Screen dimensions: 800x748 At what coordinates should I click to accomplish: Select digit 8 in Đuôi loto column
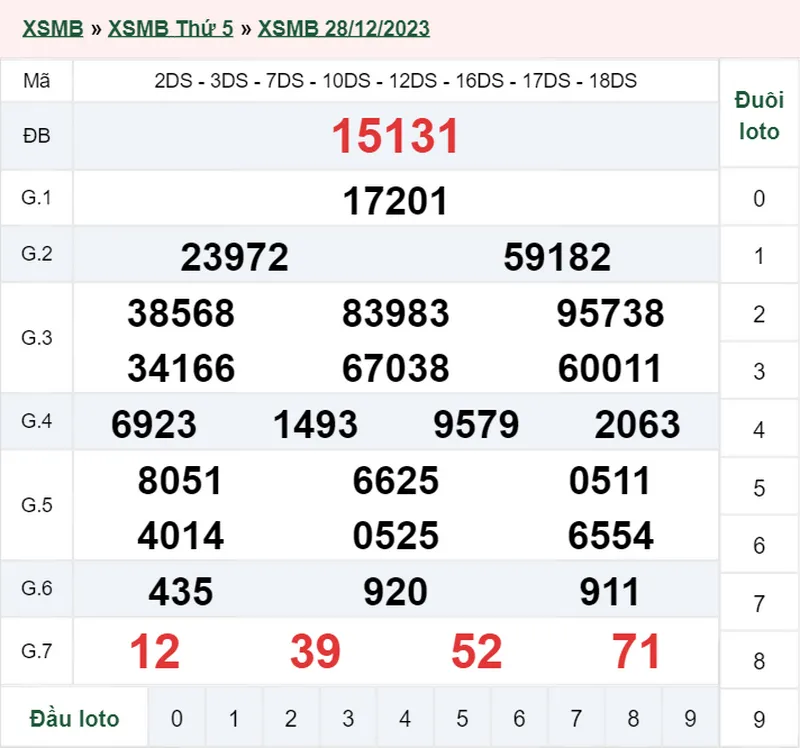coord(759,661)
